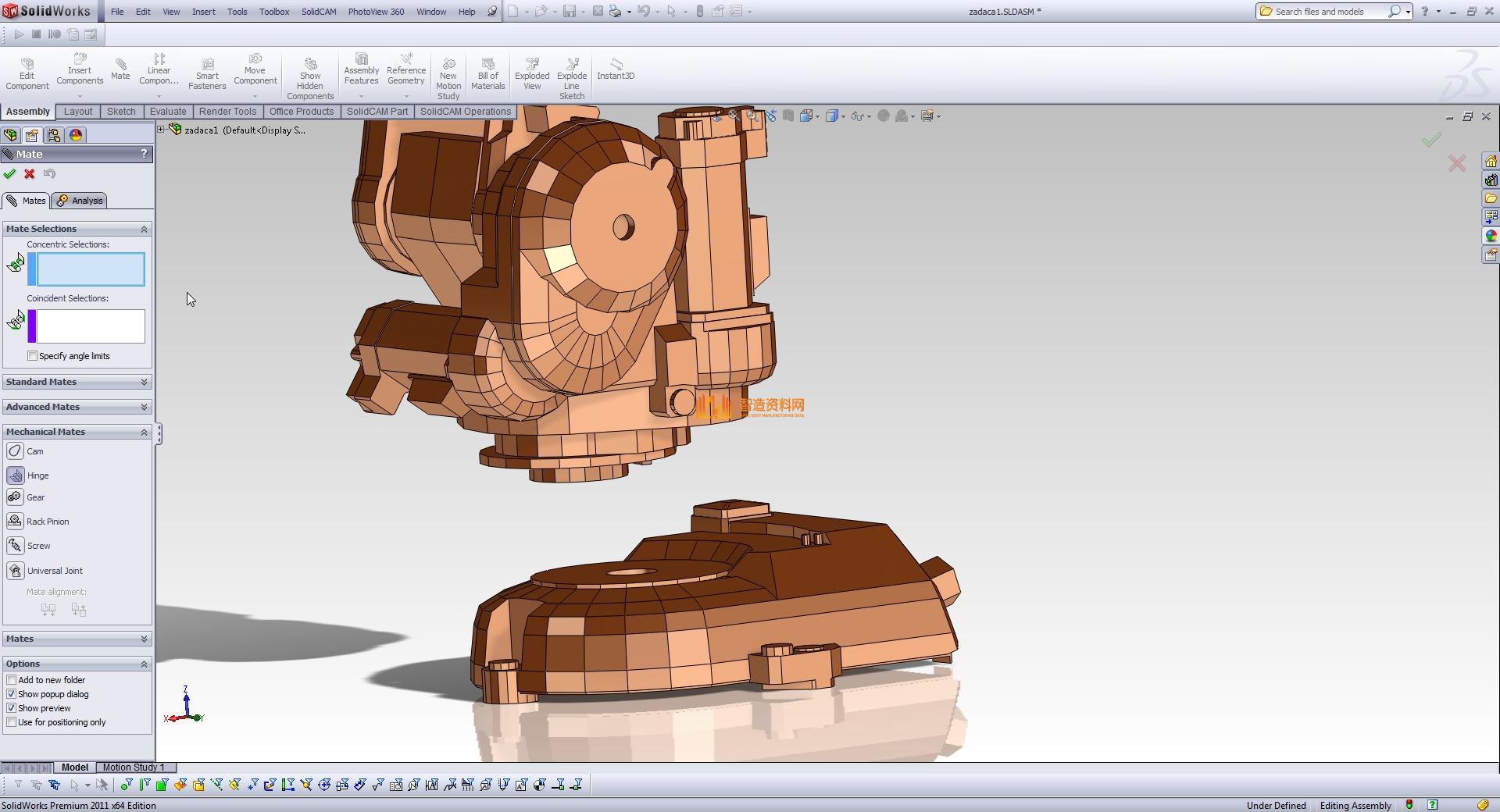Uncheck Show popup dialog option
Image resolution: width=1500 pixels, height=812 pixels.
[x=12, y=694]
